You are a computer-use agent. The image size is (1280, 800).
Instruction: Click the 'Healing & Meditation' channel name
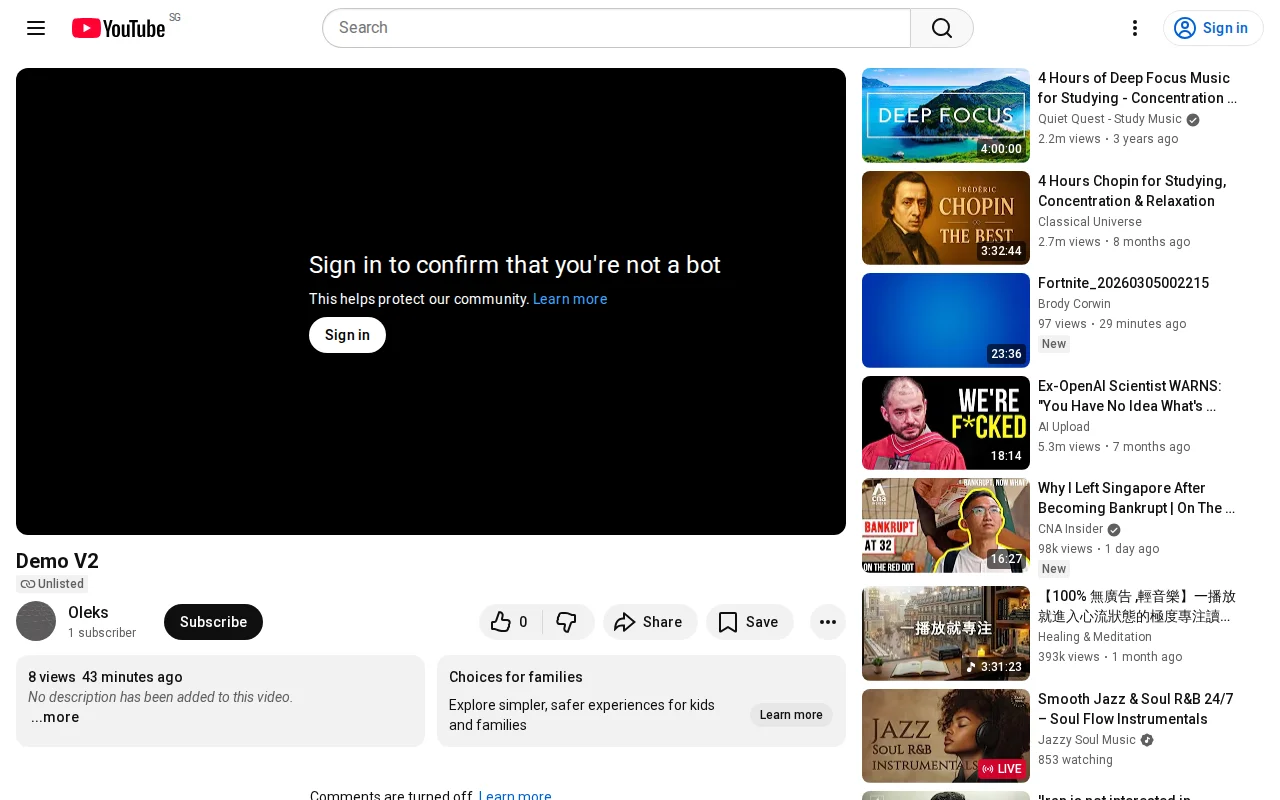tap(1095, 637)
